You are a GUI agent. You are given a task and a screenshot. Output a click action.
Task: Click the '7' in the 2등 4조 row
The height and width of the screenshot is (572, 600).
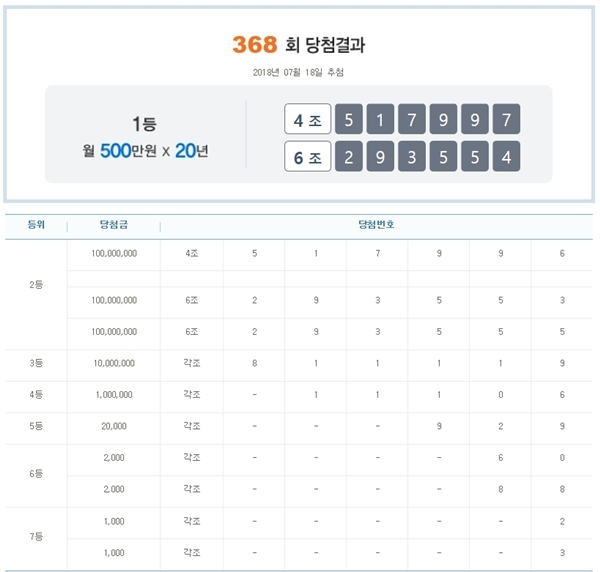pos(378,253)
